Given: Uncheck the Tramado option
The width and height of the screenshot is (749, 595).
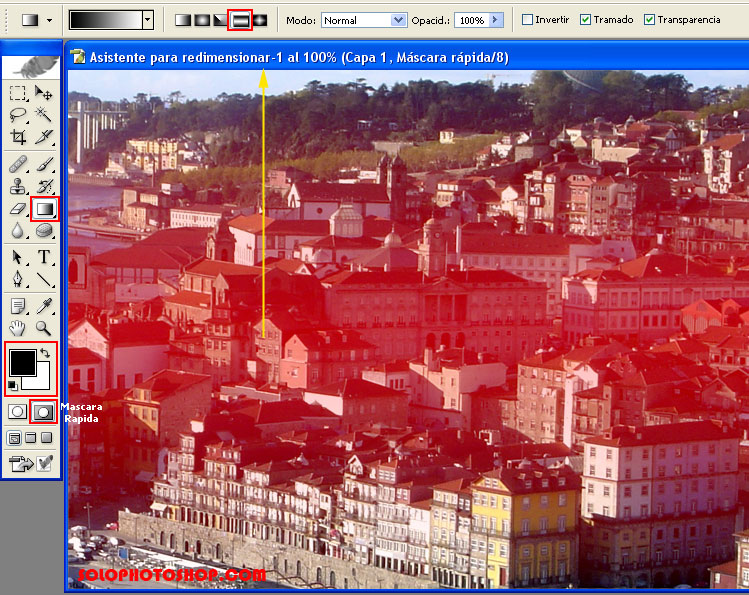Looking at the screenshot, I should pos(586,20).
